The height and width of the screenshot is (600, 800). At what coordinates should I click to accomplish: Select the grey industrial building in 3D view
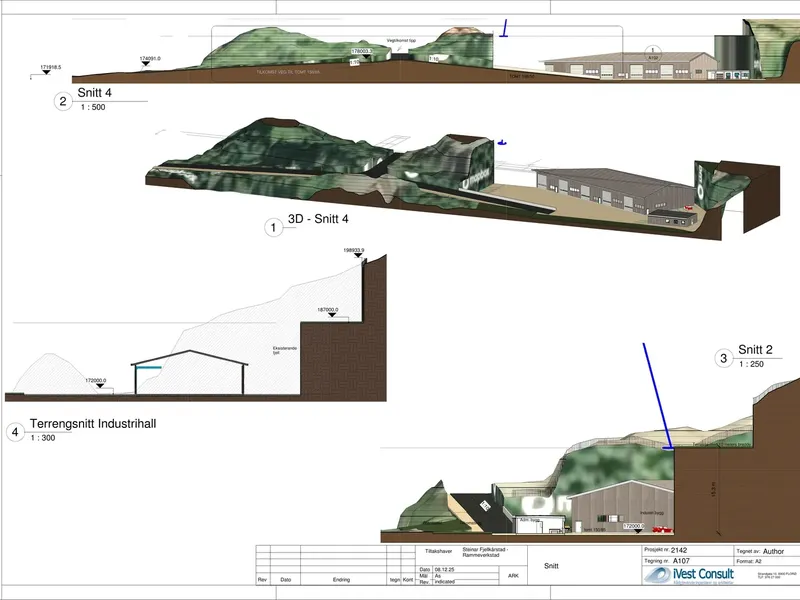pyautogui.click(x=615, y=191)
